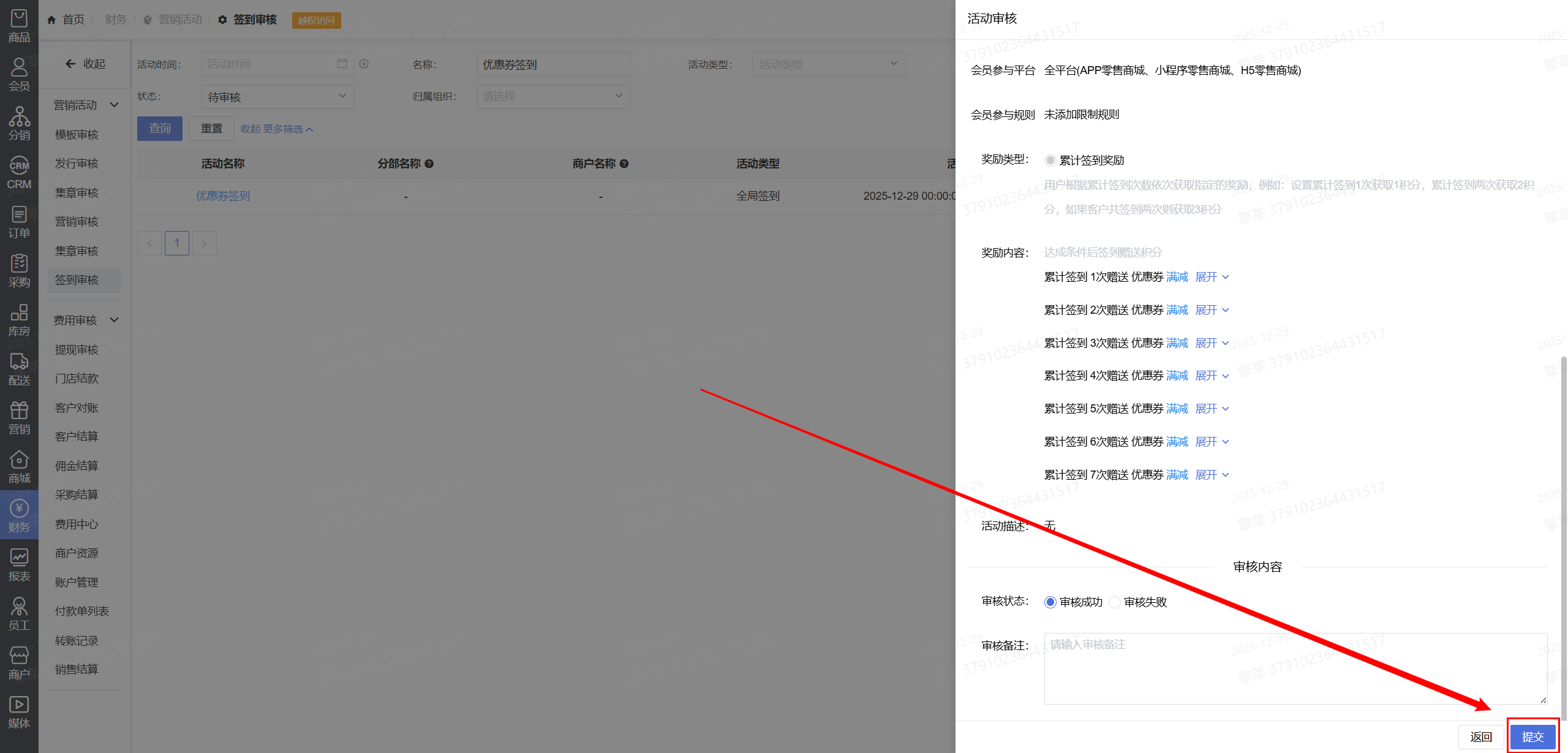Image resolution: width=1568 pixels, height=753 pixels.
Task: Open the 商品 products sidebar icon
Action: click(x=19, y=26)
